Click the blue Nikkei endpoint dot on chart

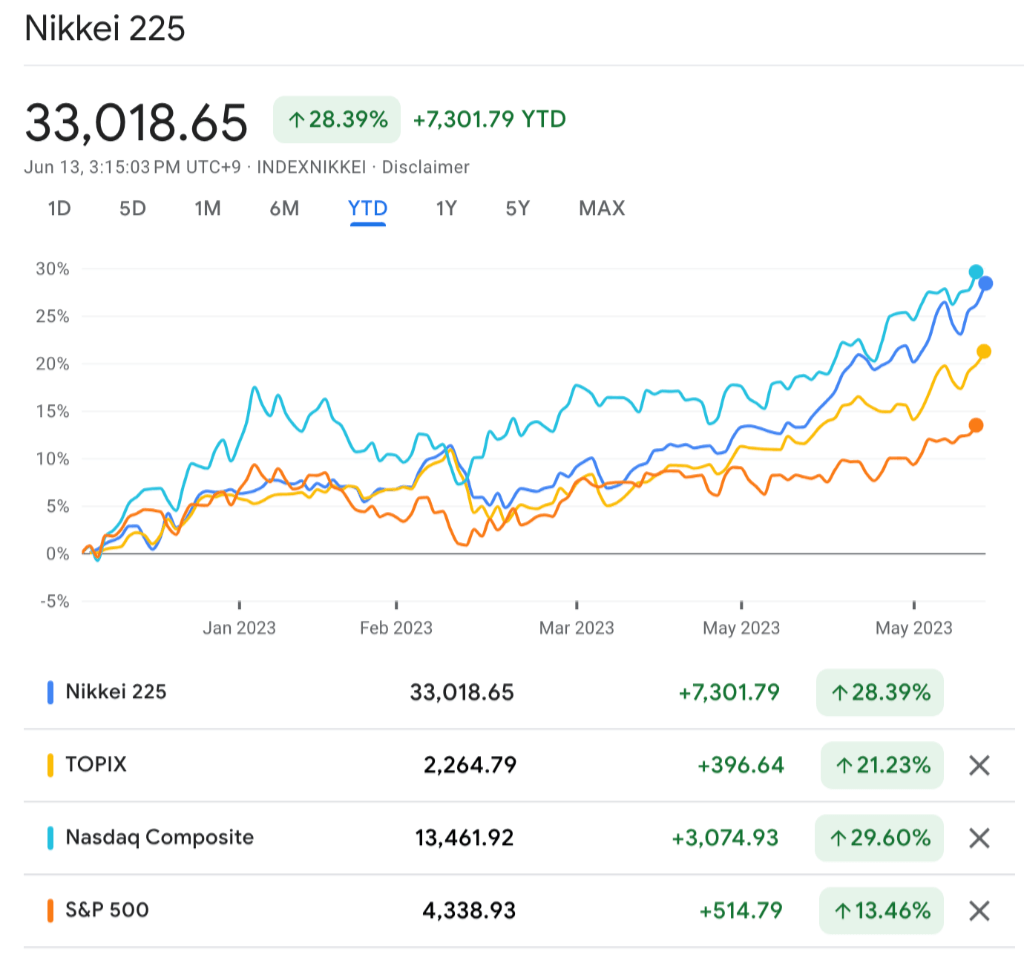(x=985, y=283)
